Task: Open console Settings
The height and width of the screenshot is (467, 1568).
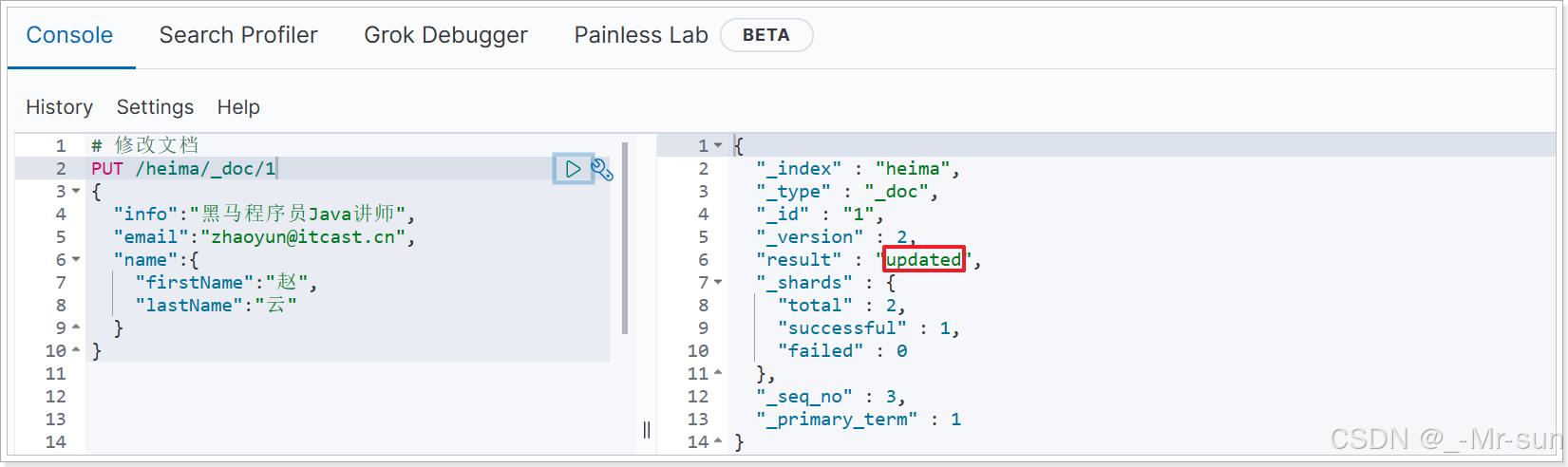Action: [x=155, y=107]
